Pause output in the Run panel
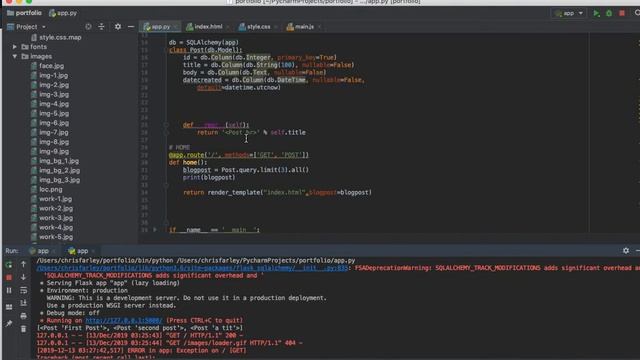The image size is (640, 360). pyautogui.click(x=9, y=290)
